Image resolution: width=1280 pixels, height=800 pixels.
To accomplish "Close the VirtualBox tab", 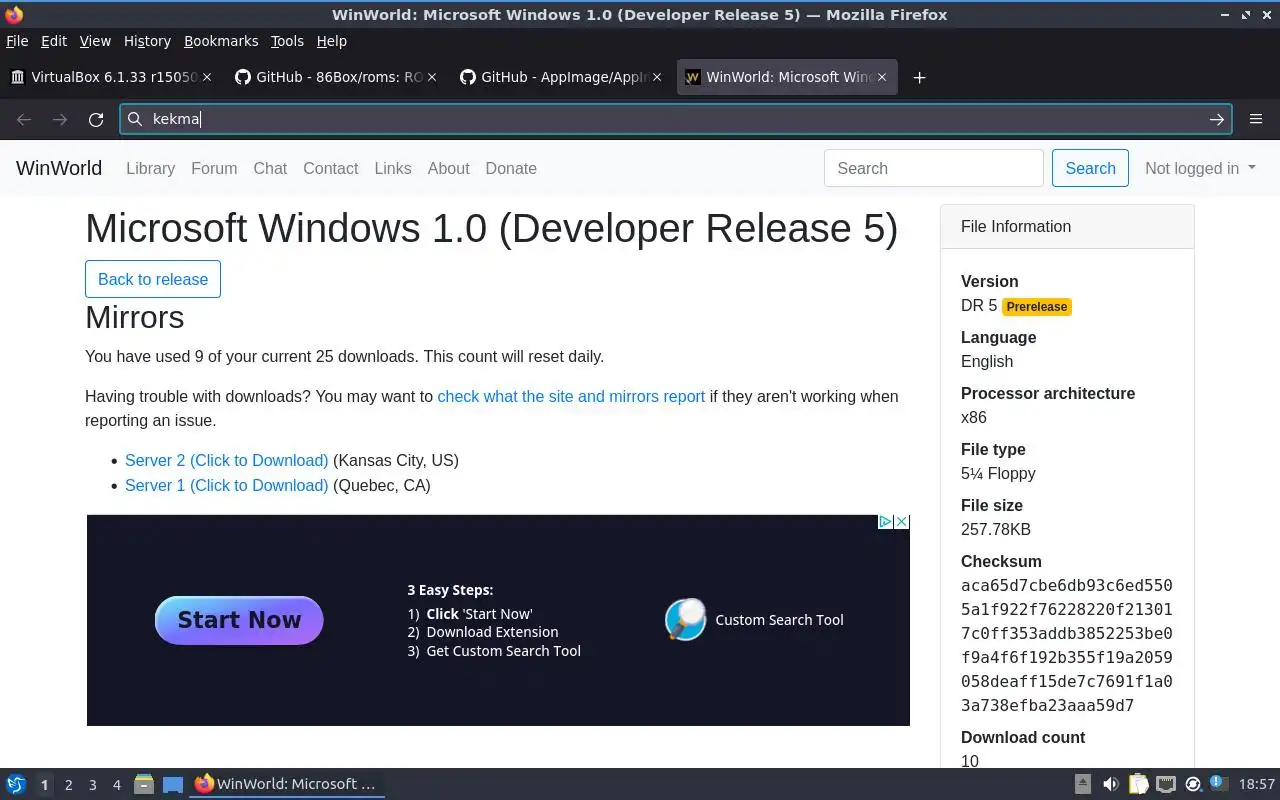I will click(206, 77).
